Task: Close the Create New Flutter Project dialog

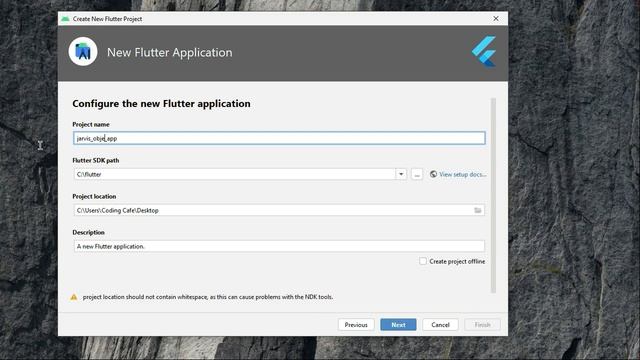Action: pos(496,19)
